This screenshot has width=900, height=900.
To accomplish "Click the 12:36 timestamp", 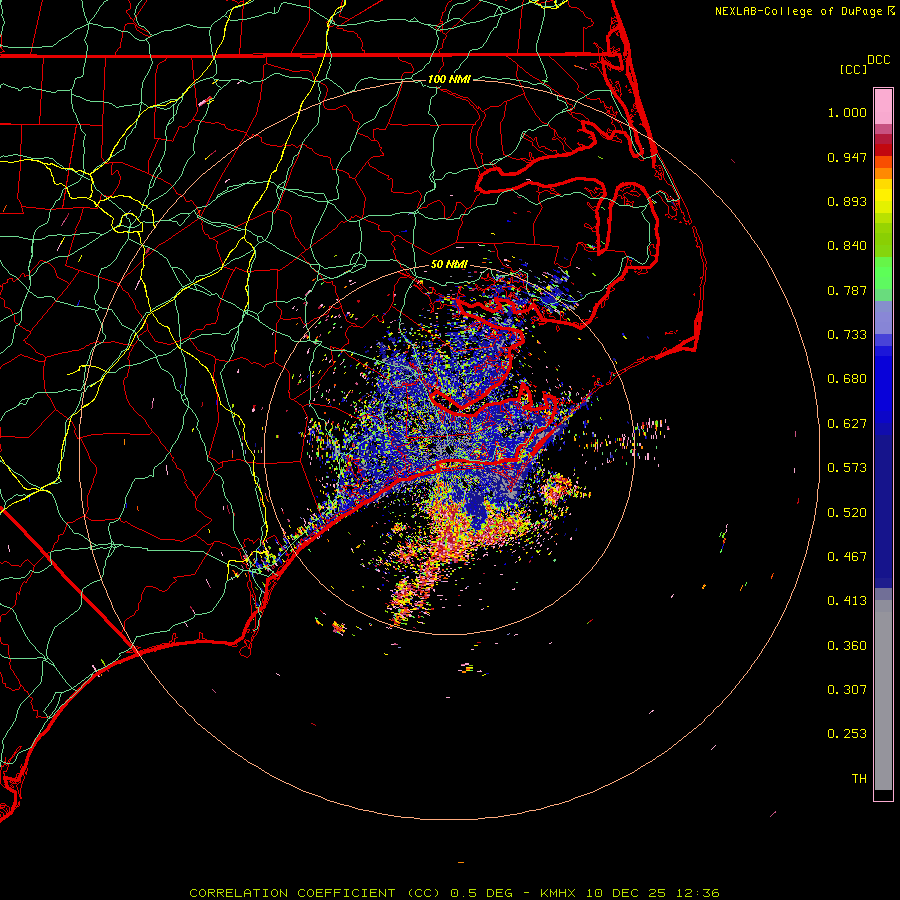I will (699, 893).
